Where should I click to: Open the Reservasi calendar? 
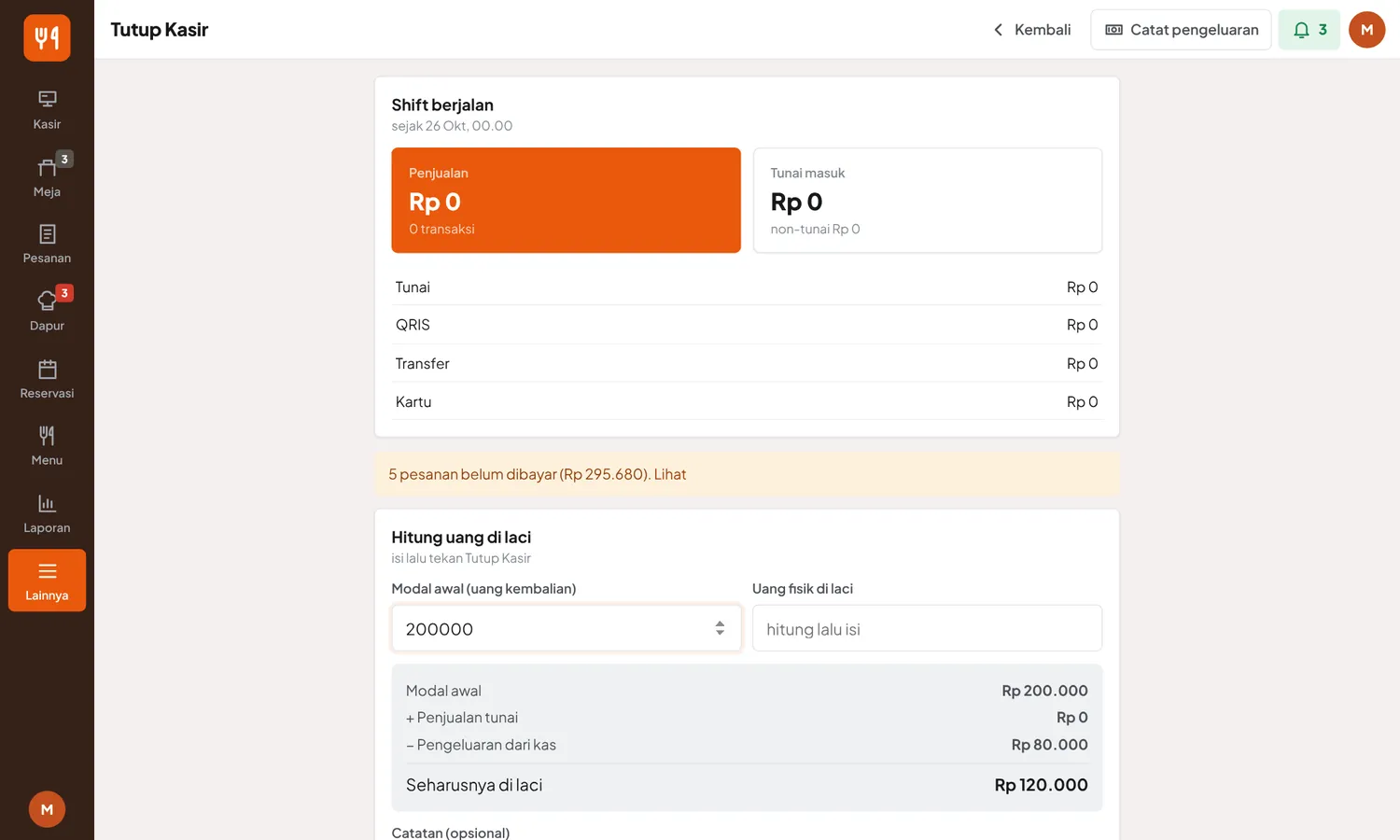pos(47,379)
